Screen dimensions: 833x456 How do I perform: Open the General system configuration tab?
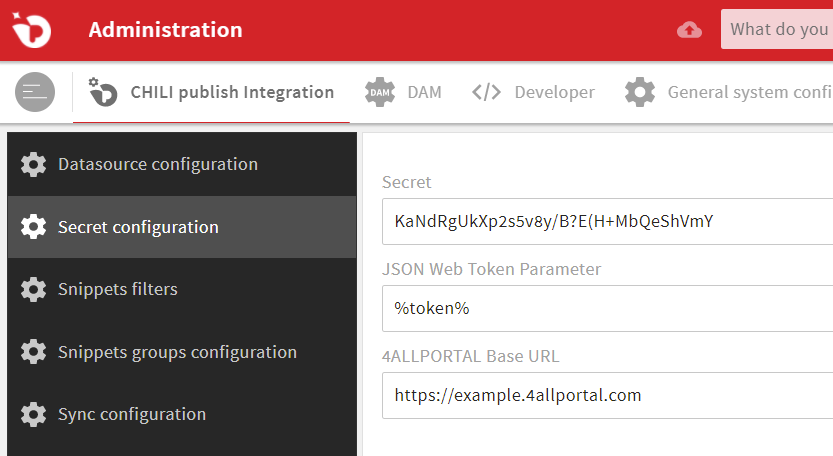click(x=727, y=92)
